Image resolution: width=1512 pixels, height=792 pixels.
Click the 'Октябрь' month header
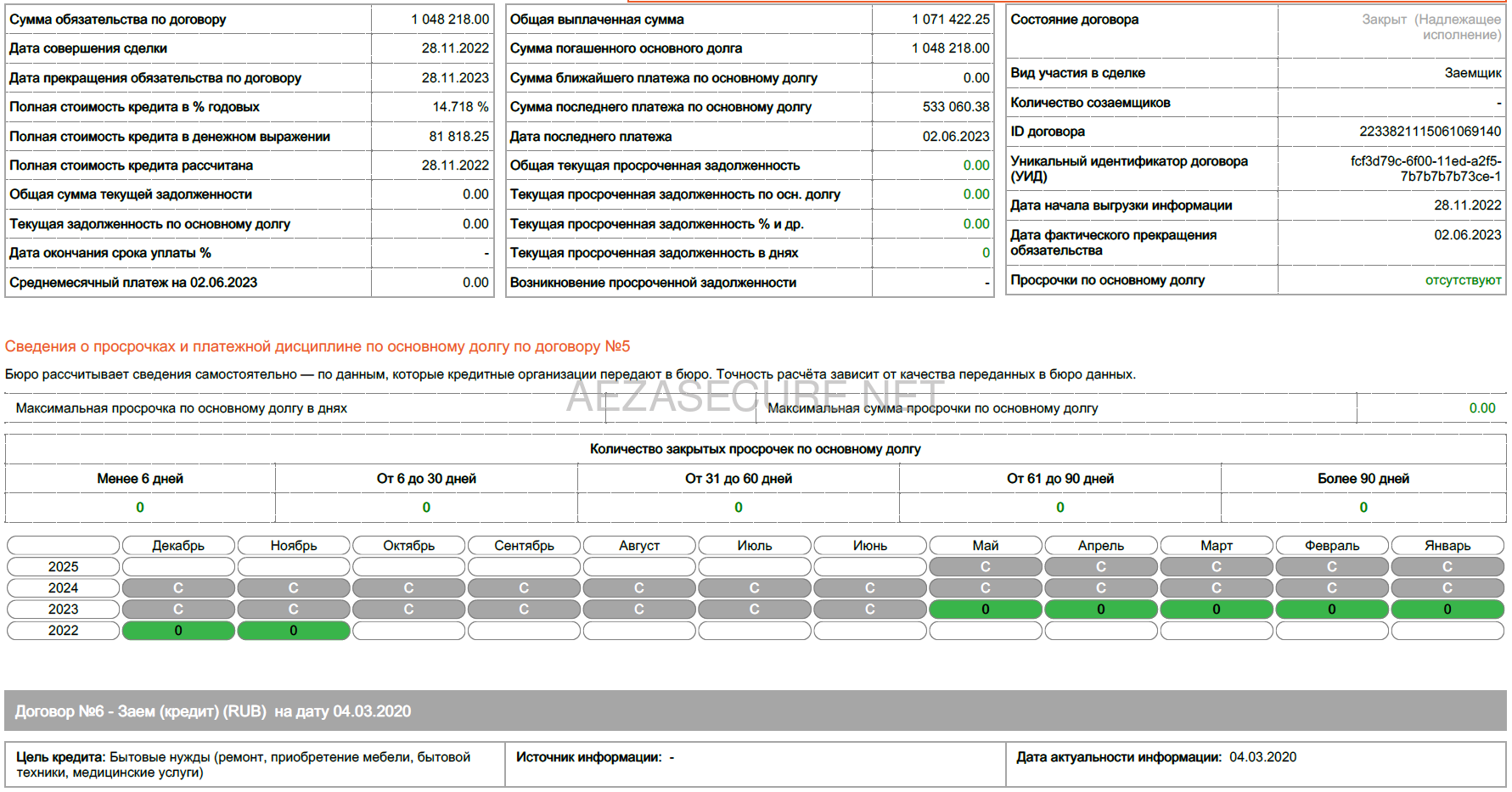[409, 546]
